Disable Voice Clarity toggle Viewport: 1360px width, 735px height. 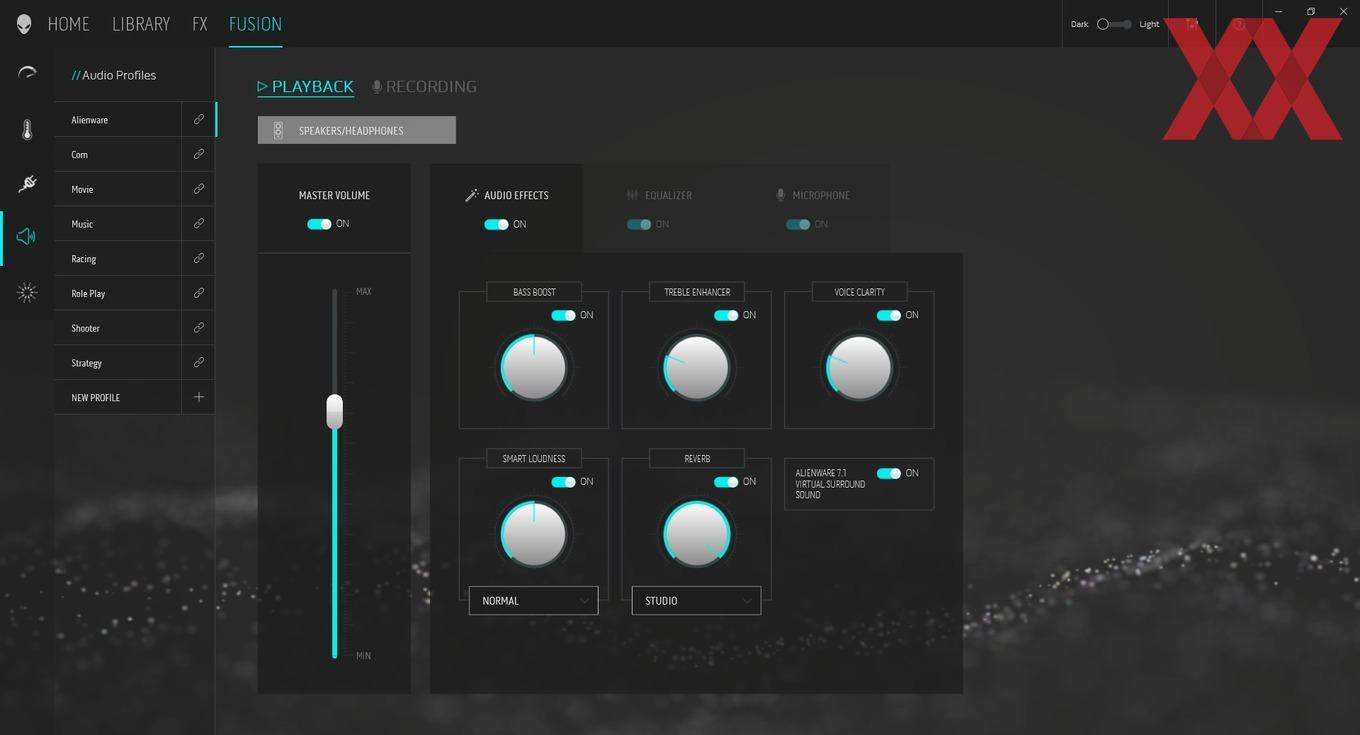pos(889,315)
